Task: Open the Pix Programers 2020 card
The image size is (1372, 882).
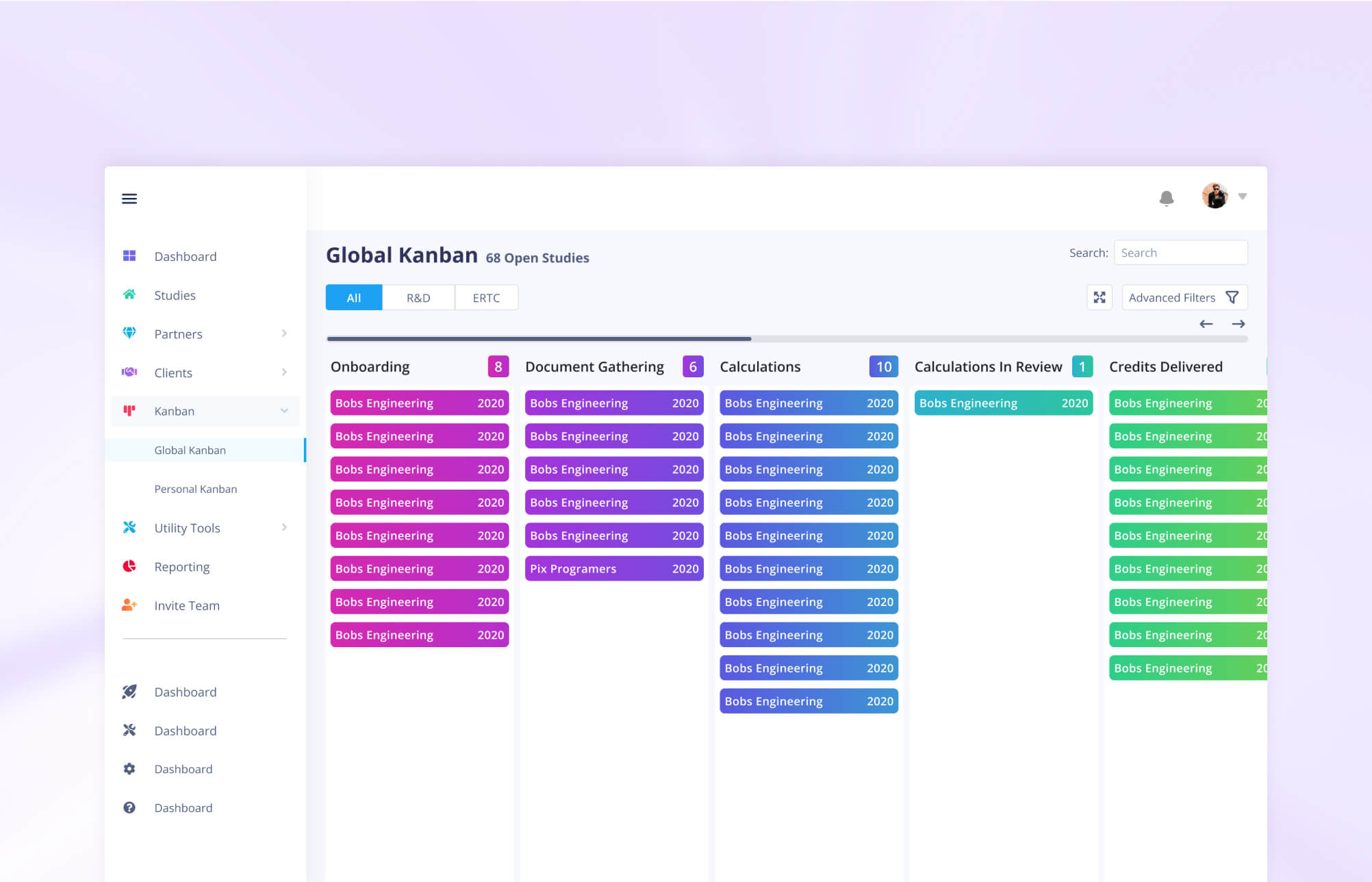Action: [614, 568]
